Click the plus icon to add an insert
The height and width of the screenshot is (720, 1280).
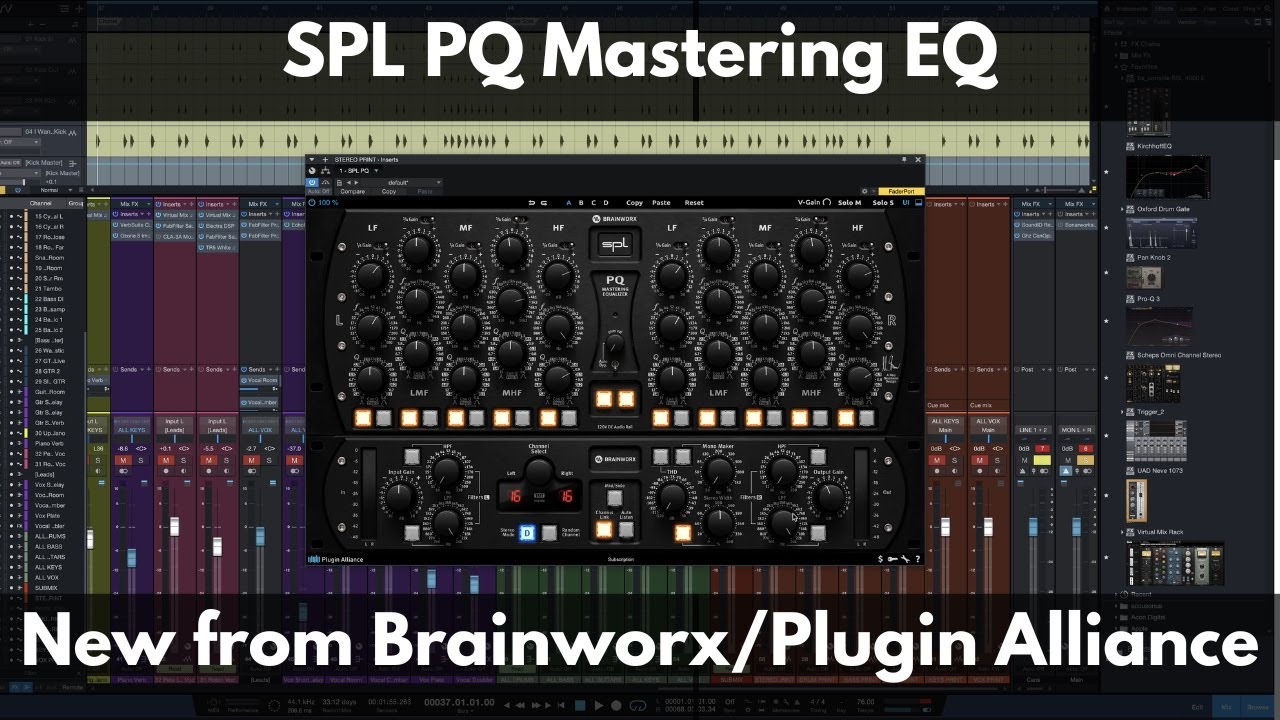(325, 160)
